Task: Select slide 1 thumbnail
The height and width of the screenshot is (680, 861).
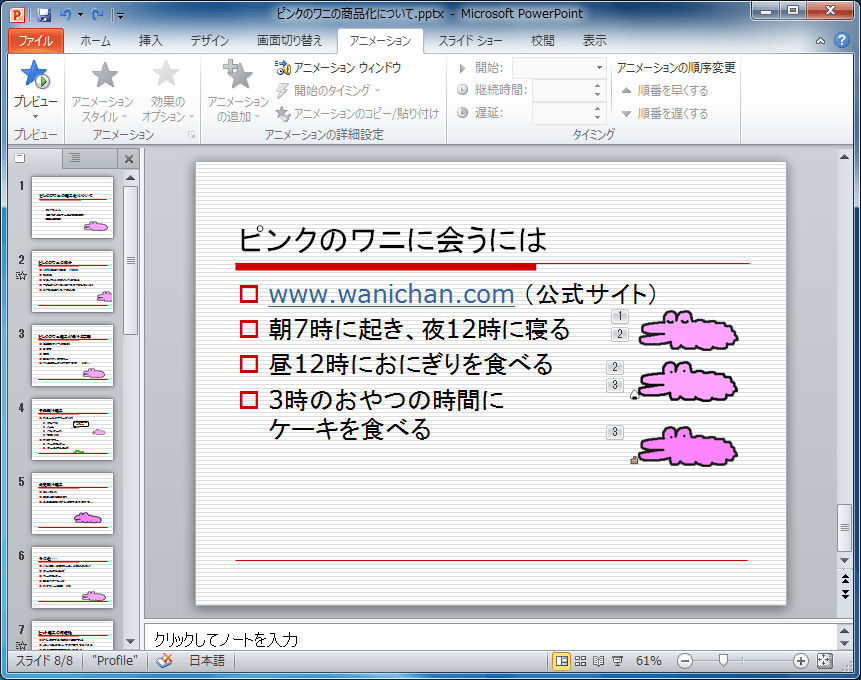Action: 72,207
